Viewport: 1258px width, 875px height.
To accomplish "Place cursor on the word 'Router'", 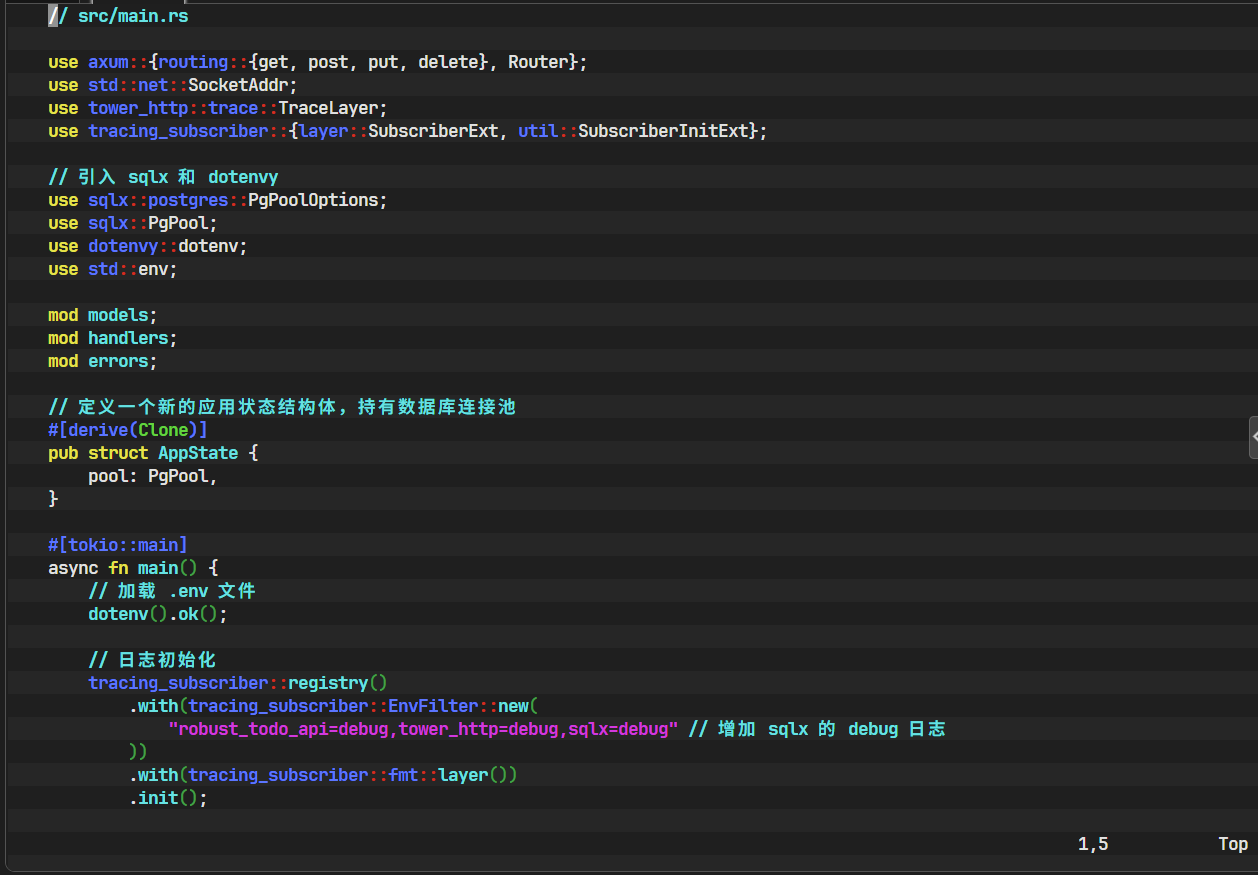I will click(538, 62).
